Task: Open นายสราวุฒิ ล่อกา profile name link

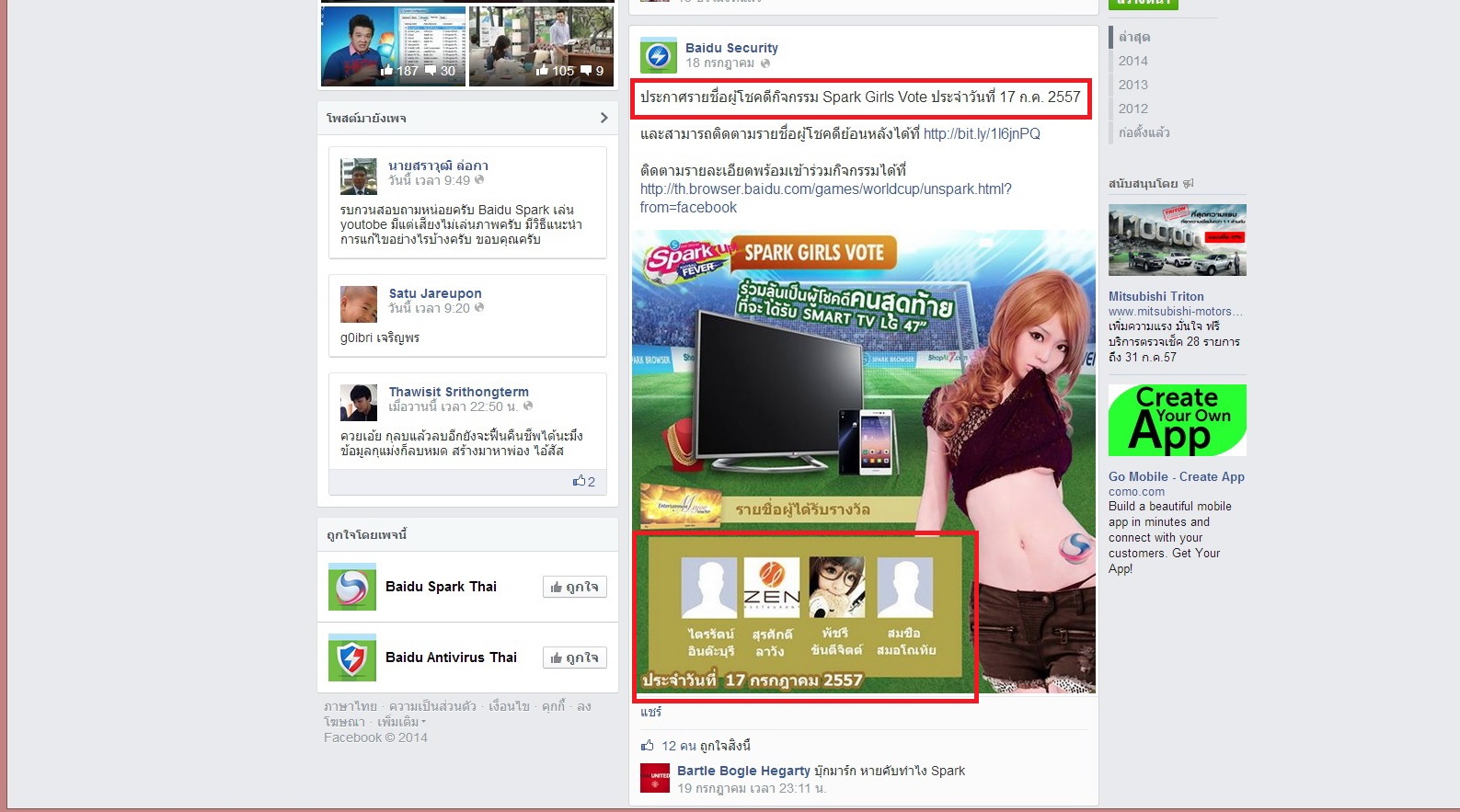Action: click(438, 166)
